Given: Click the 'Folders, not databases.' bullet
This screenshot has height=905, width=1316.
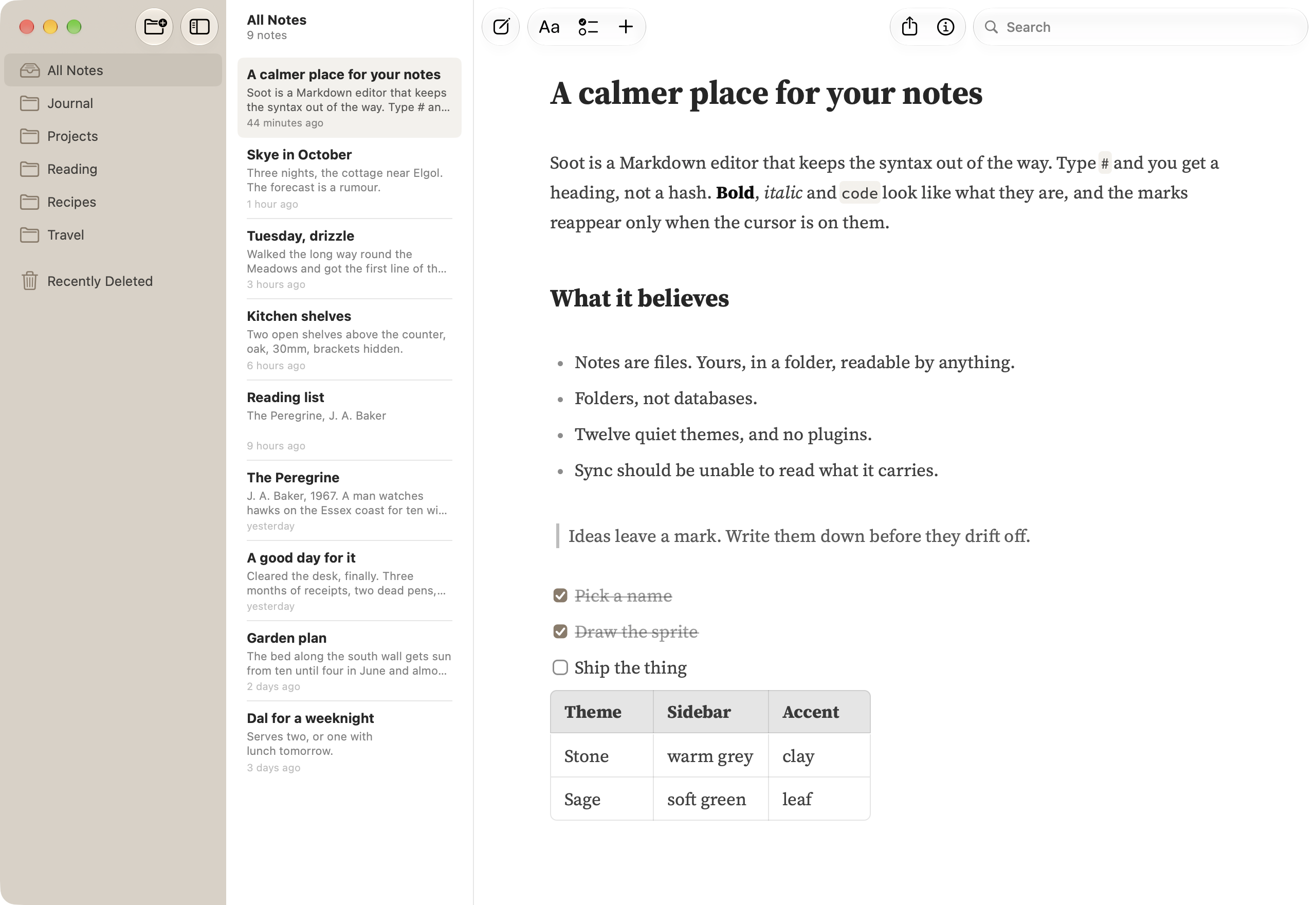Looking at the screenshot, I should pyautogui.click(x=665, y=398).
